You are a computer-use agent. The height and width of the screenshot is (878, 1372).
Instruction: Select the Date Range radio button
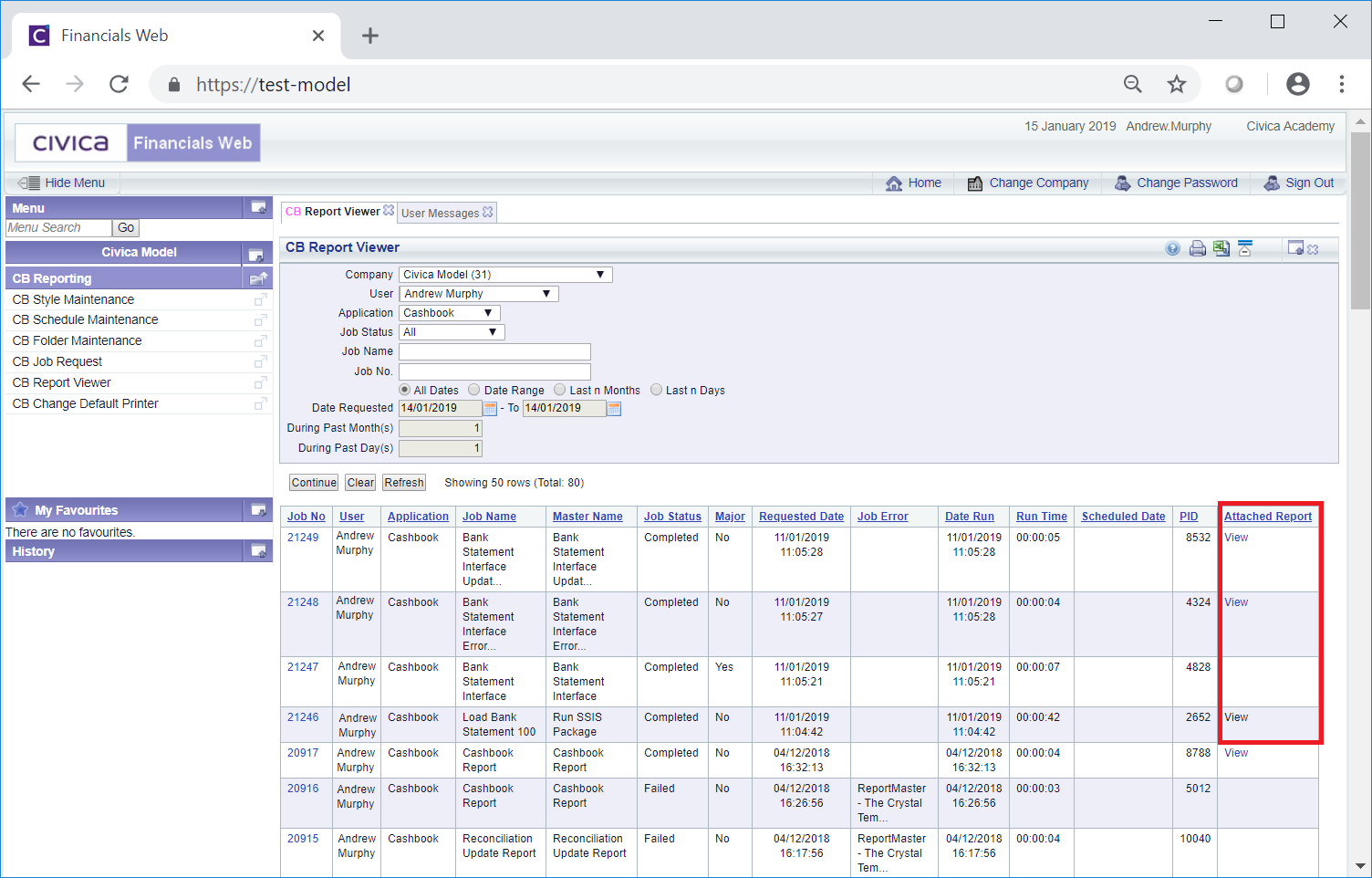[474, 390]
